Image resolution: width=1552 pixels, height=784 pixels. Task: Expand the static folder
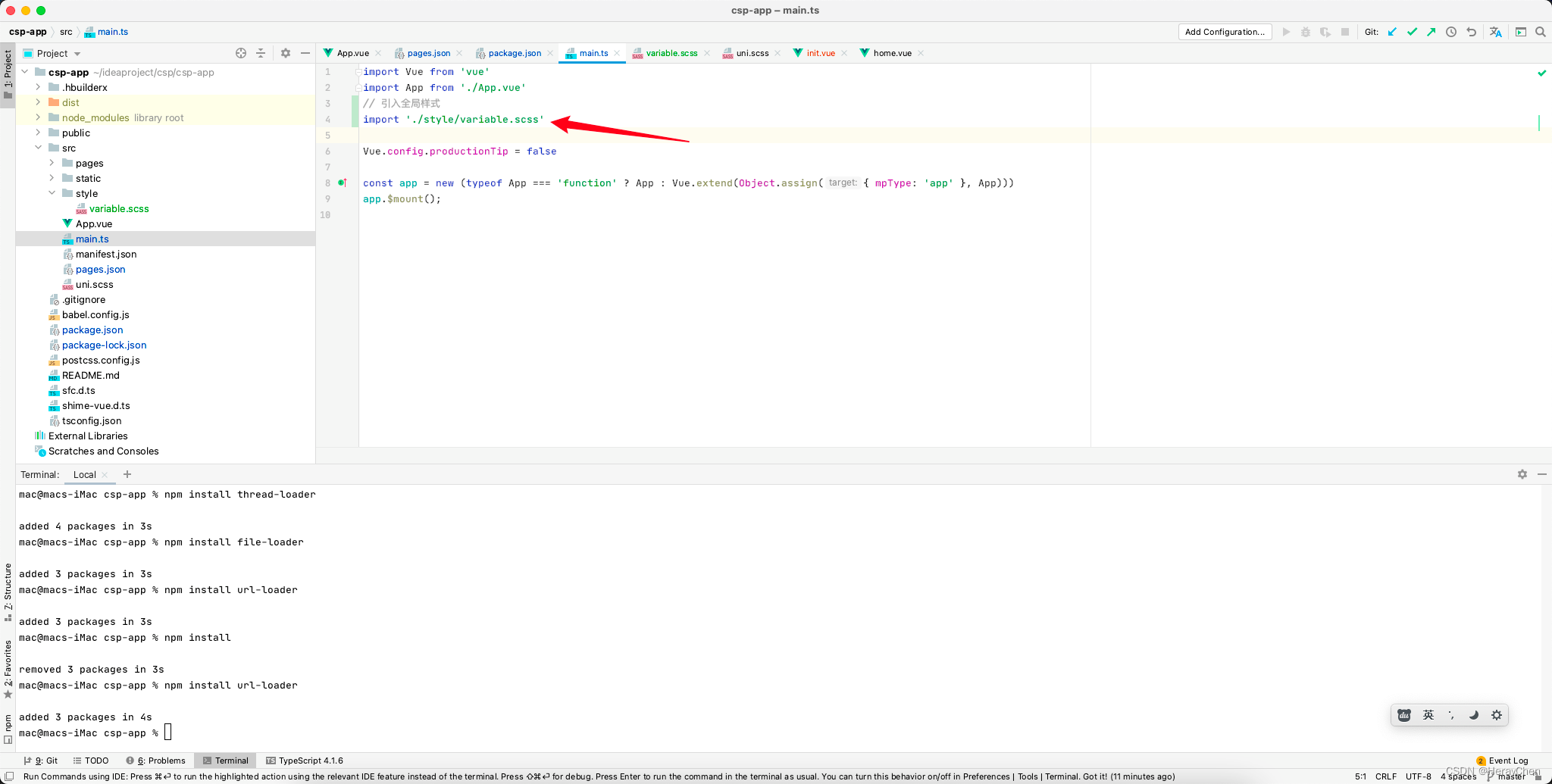click(x=52, y=178)
